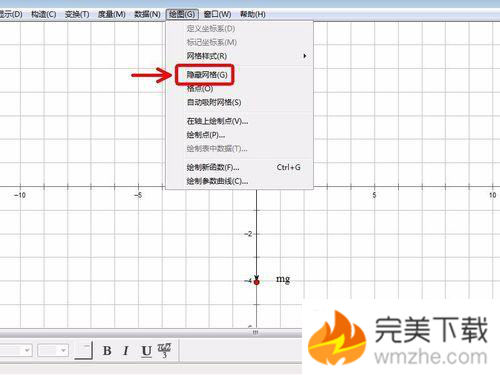500x375 pixels.
Task: Open the 度量(M) menu
Action: [x=111, y=14]
